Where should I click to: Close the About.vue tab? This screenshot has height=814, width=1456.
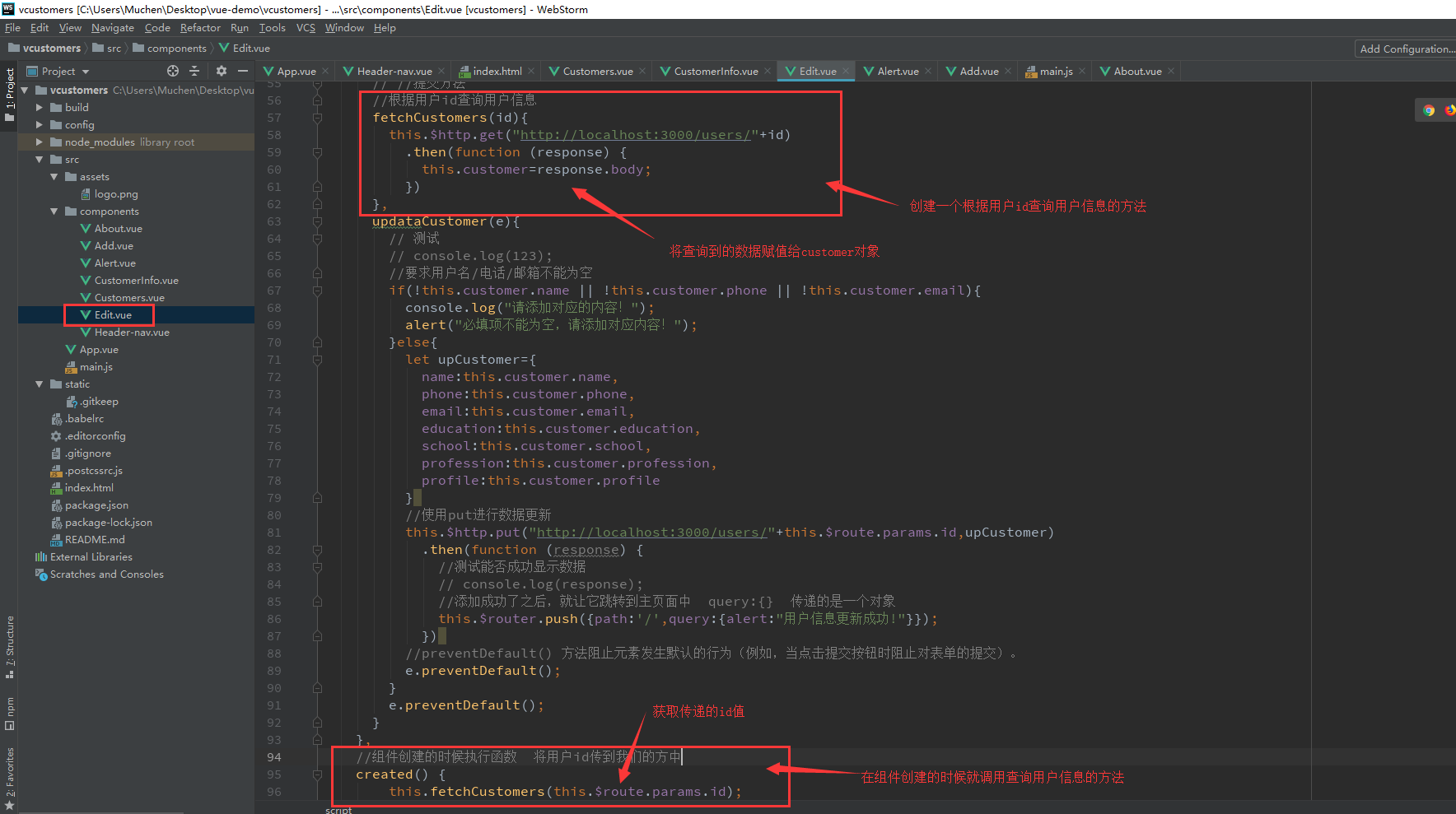click(x=1171, y=72)
